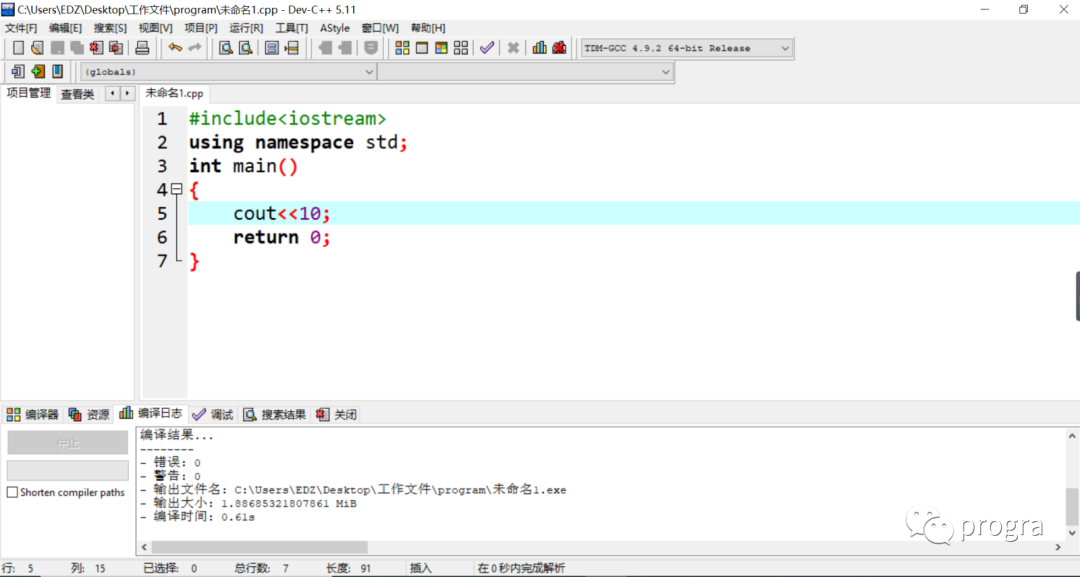Open the empty members dropdown beside globals
The height and width of the screenshot is (577, 1080).
[525, 72]
